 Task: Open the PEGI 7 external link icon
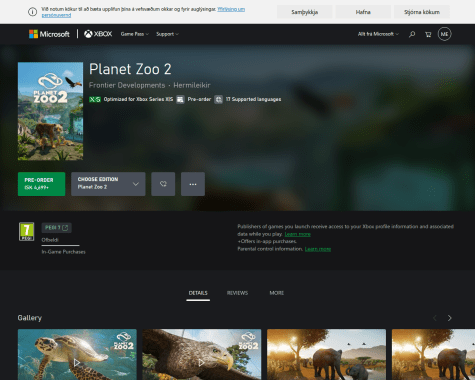click(x=65, y=228)
